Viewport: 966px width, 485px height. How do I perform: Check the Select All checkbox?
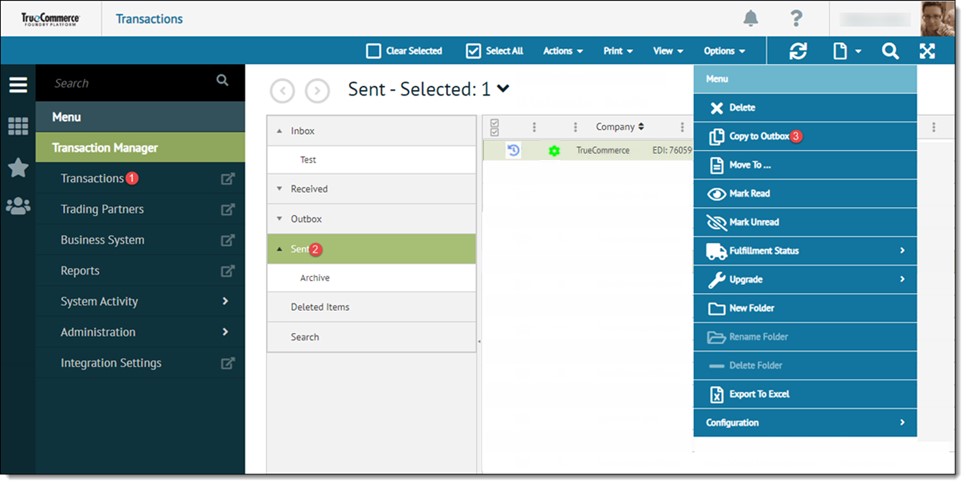coord(474,51)
